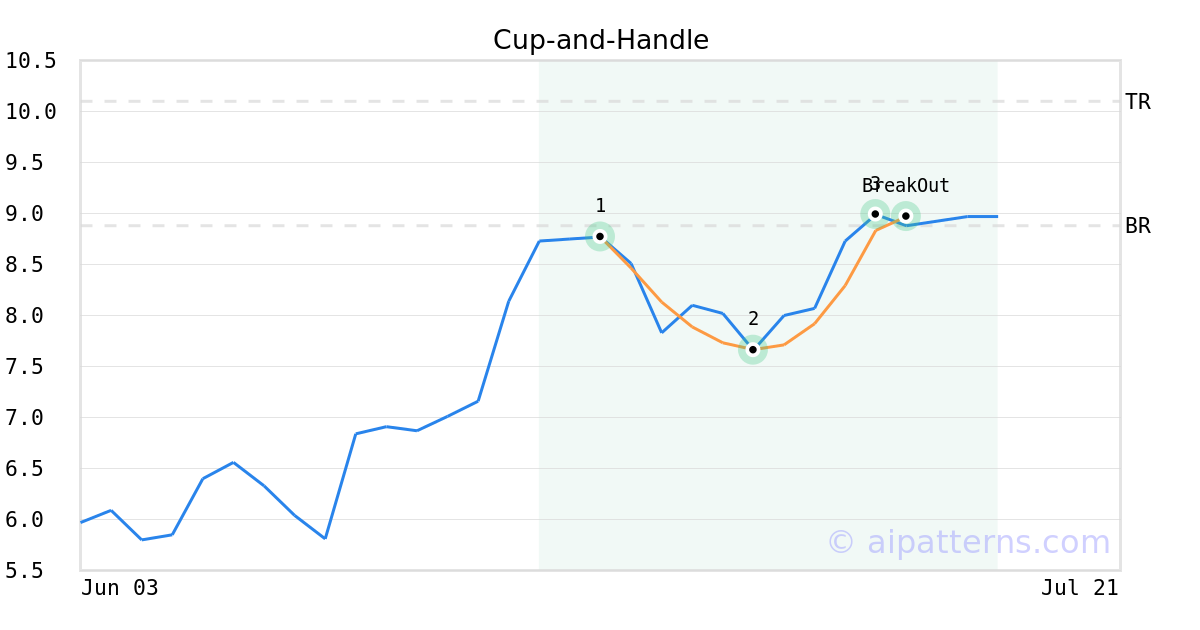The width and height of the screenshot is (1200, 630).
Task: Select the BreakOut point marker
Action: coord(906,216)
